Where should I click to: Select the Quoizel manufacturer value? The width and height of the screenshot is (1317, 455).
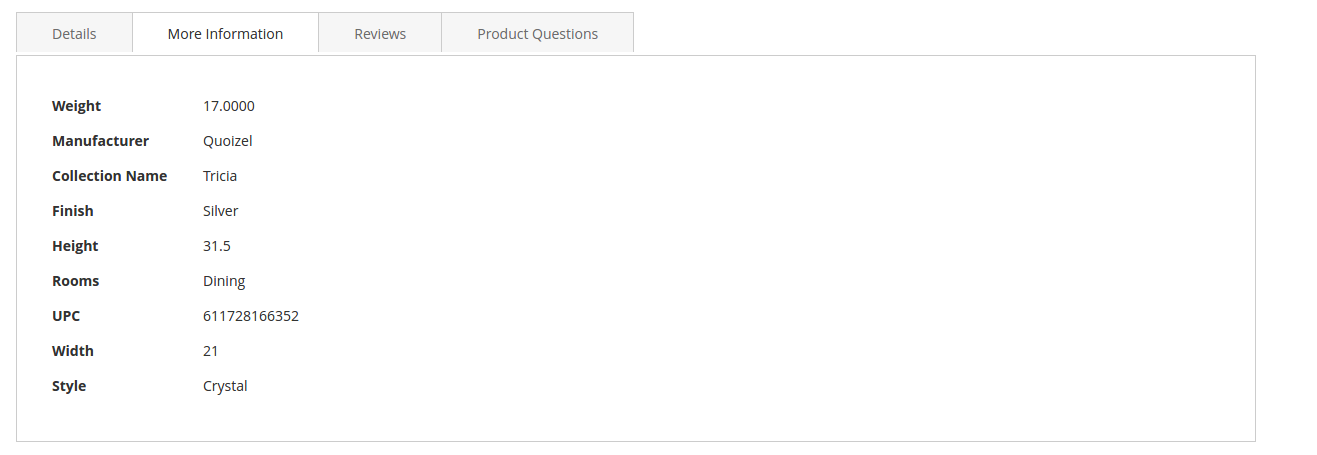(x=227, y=141)
